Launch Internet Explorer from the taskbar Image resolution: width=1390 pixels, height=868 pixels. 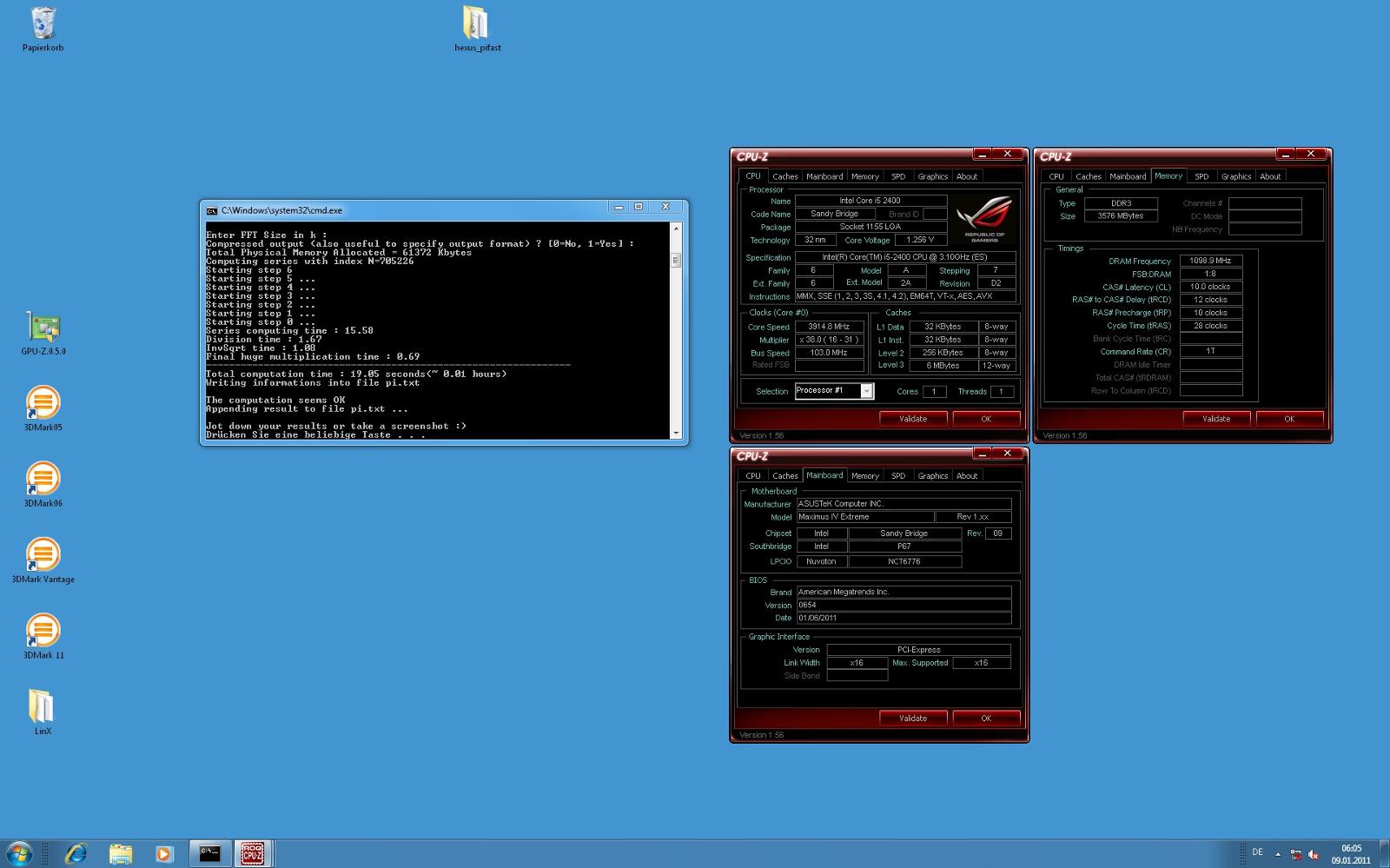(76, 853)
